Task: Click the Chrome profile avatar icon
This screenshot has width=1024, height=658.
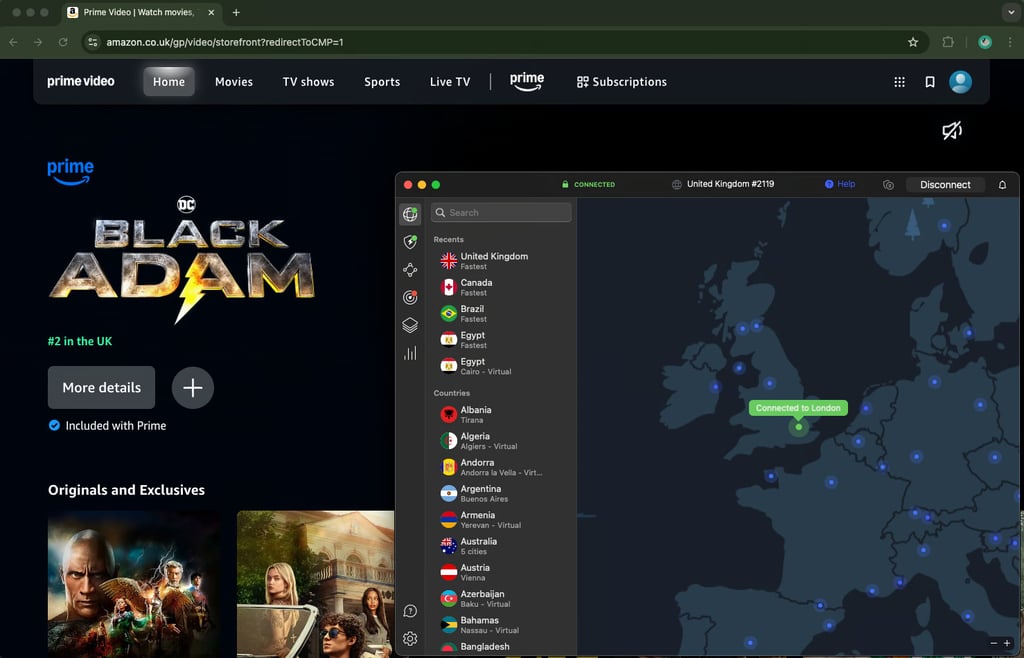Action: (985, 42)
